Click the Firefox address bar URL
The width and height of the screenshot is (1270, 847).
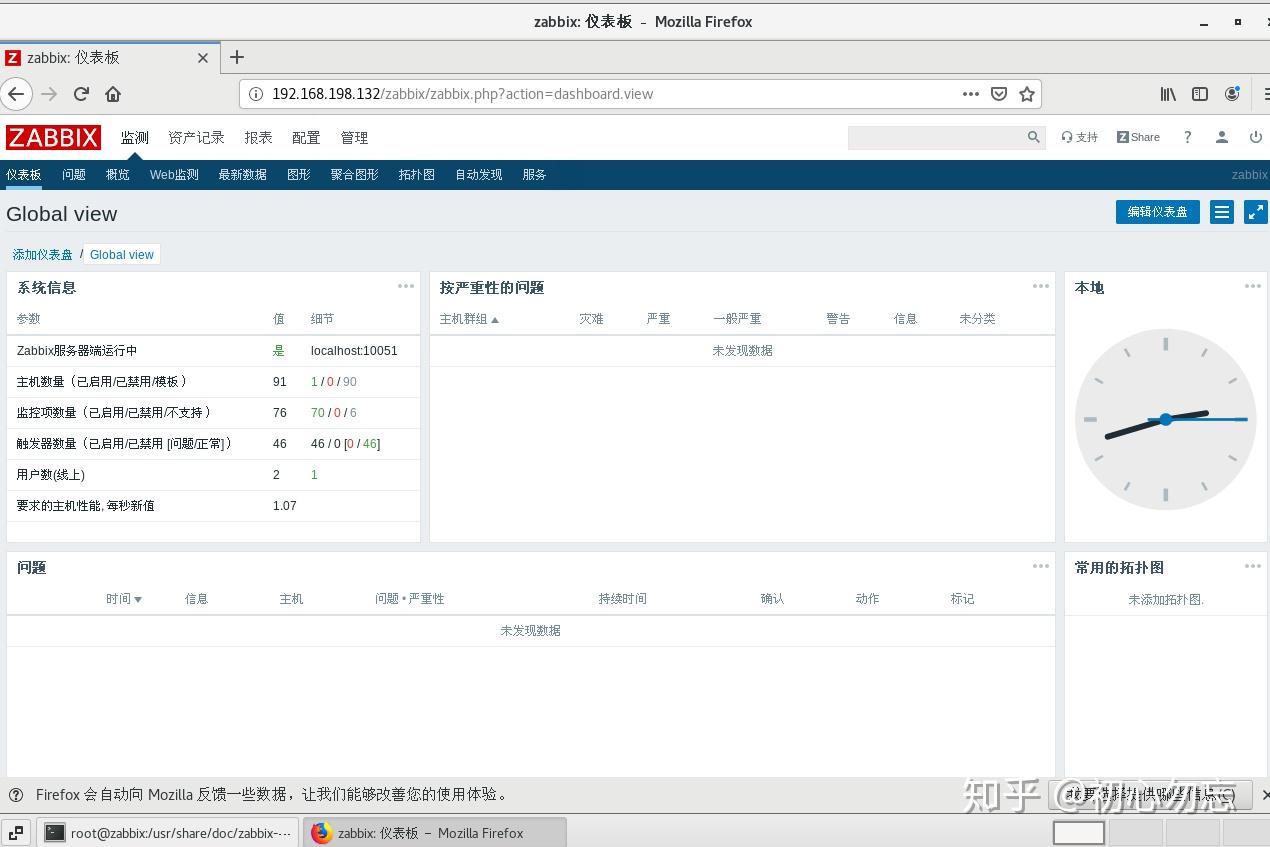tap(462, 94)
